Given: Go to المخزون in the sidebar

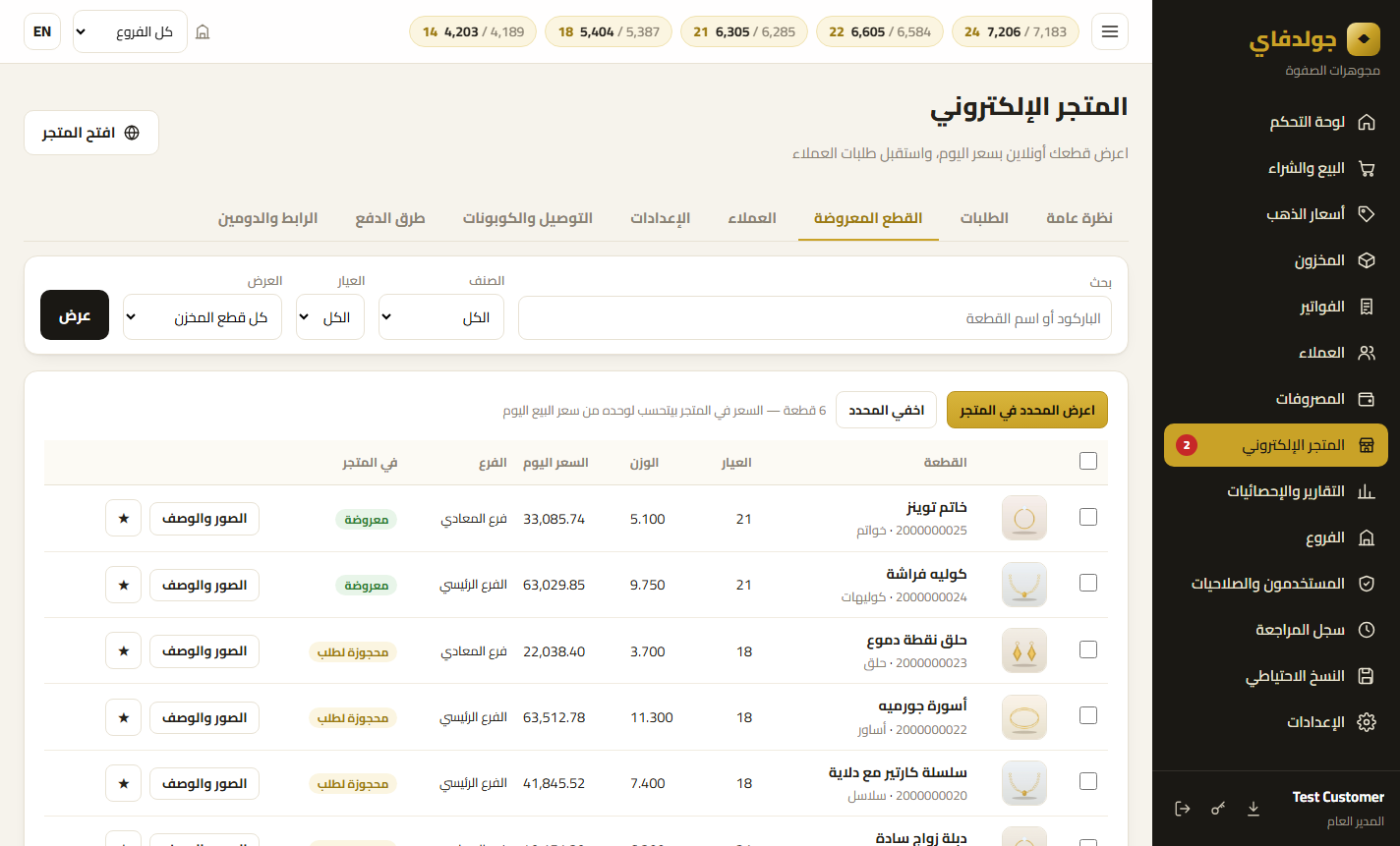Looking at the screenshot, I should (1276, 260).
